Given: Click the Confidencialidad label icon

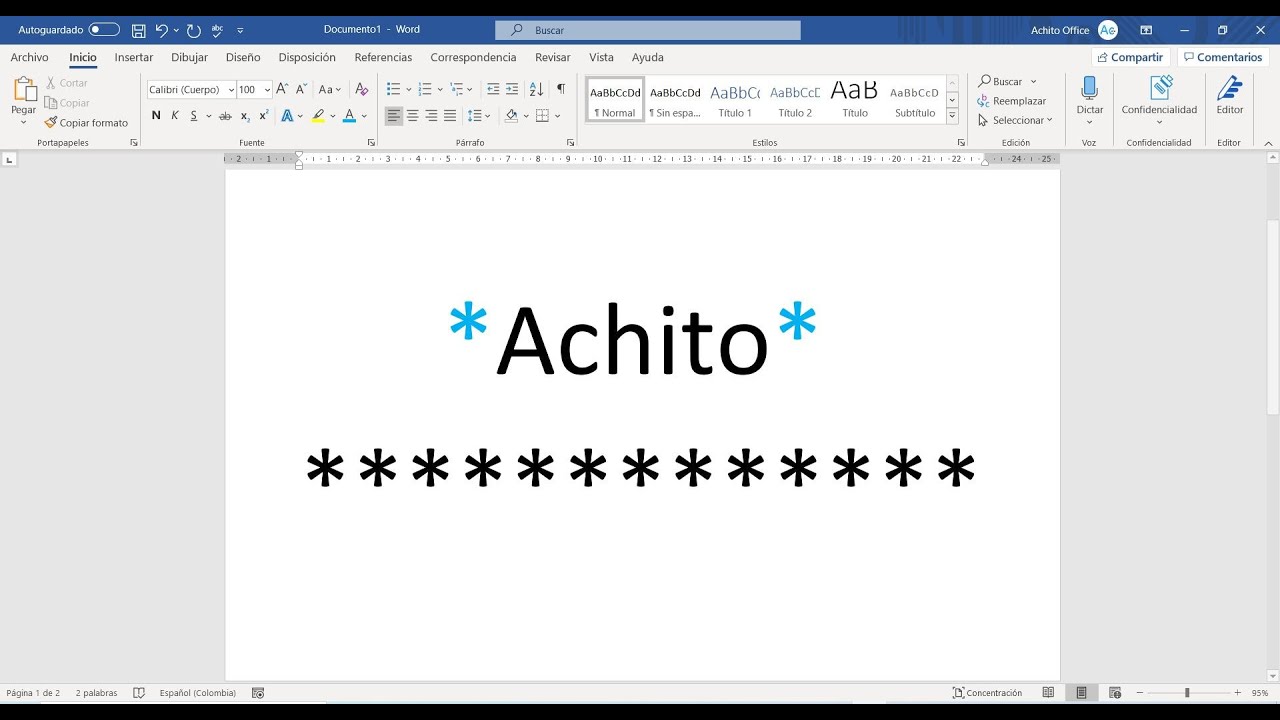Looking at the screenshot, I should coord(1160,87).
